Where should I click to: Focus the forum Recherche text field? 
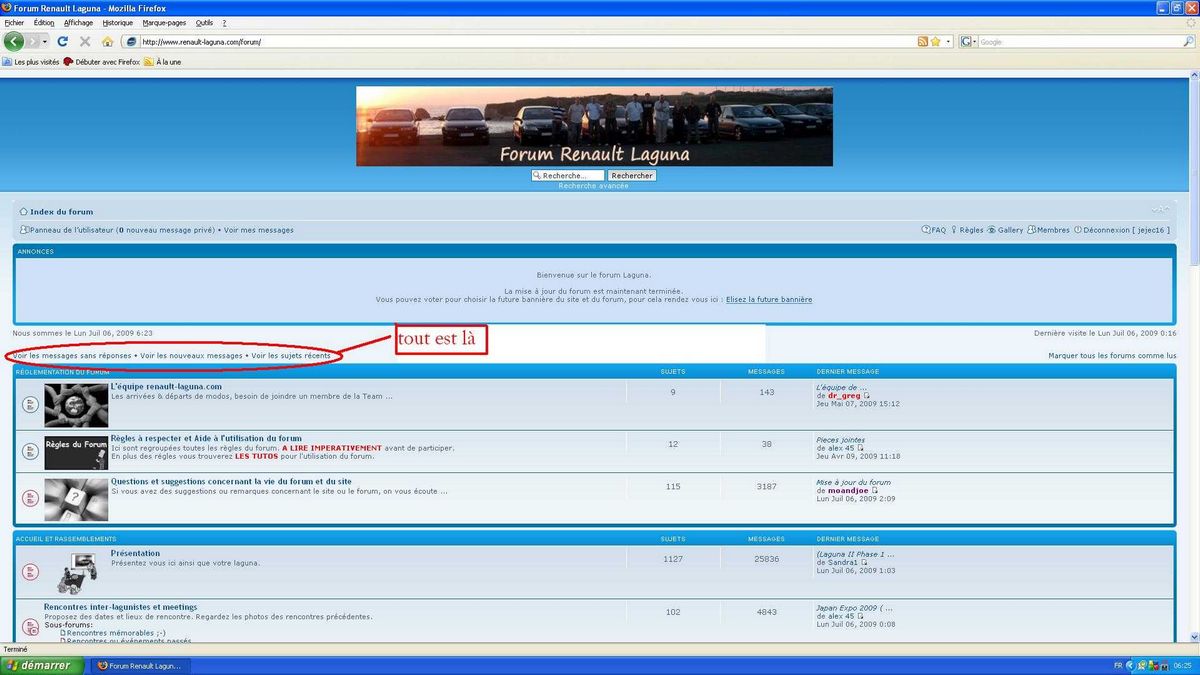coord(568,175)
